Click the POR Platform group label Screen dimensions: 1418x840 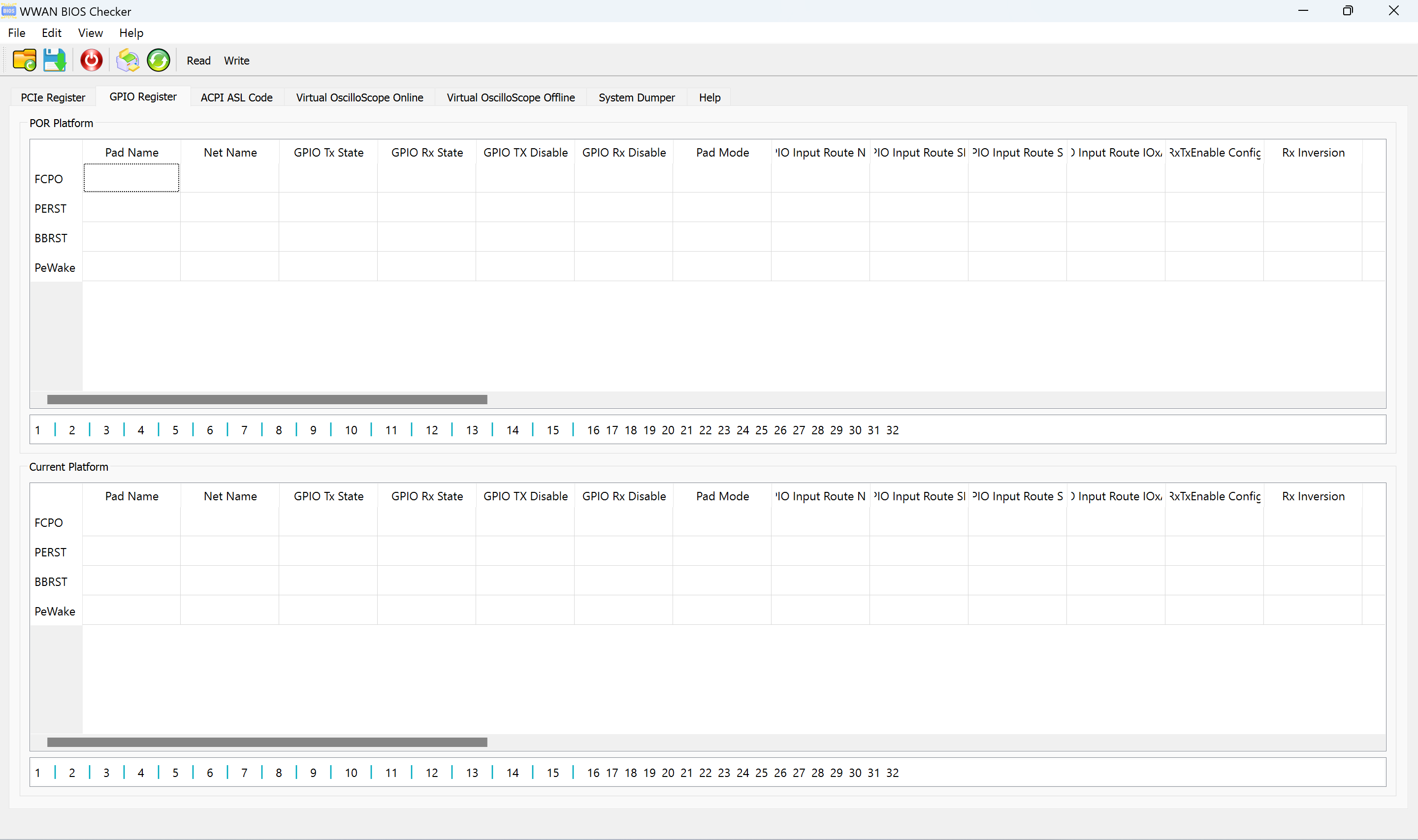click(61, 123)
